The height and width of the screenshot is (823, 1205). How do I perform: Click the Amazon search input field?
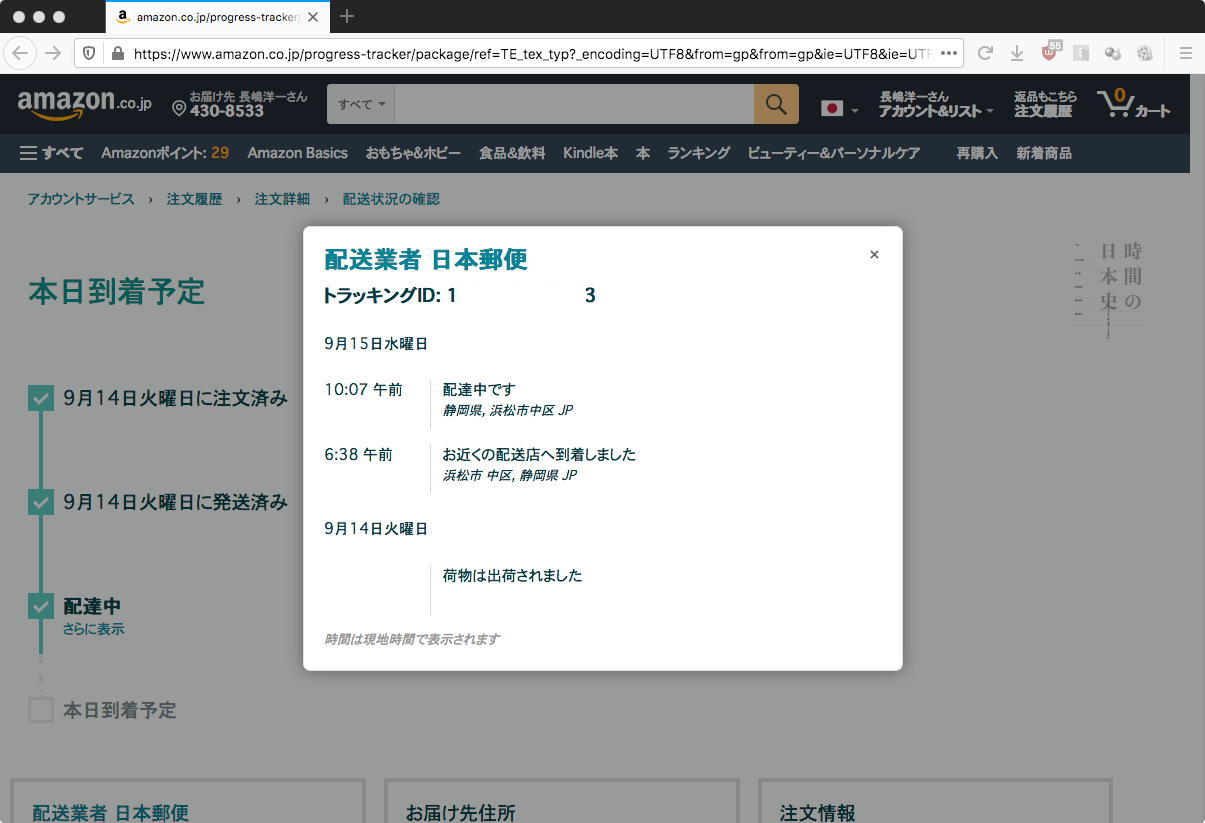pos(574,104)
